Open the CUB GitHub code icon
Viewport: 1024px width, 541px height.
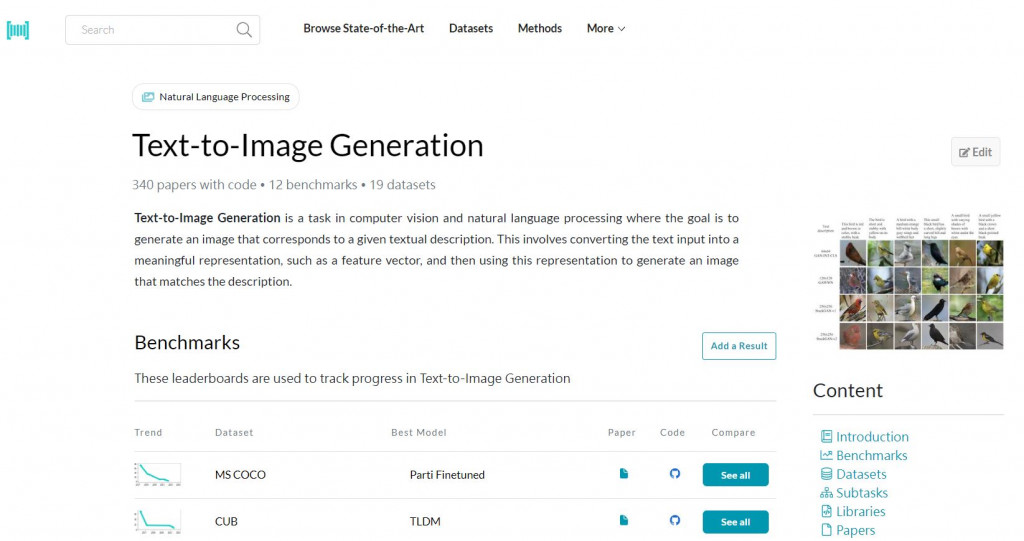click(675, 521)
